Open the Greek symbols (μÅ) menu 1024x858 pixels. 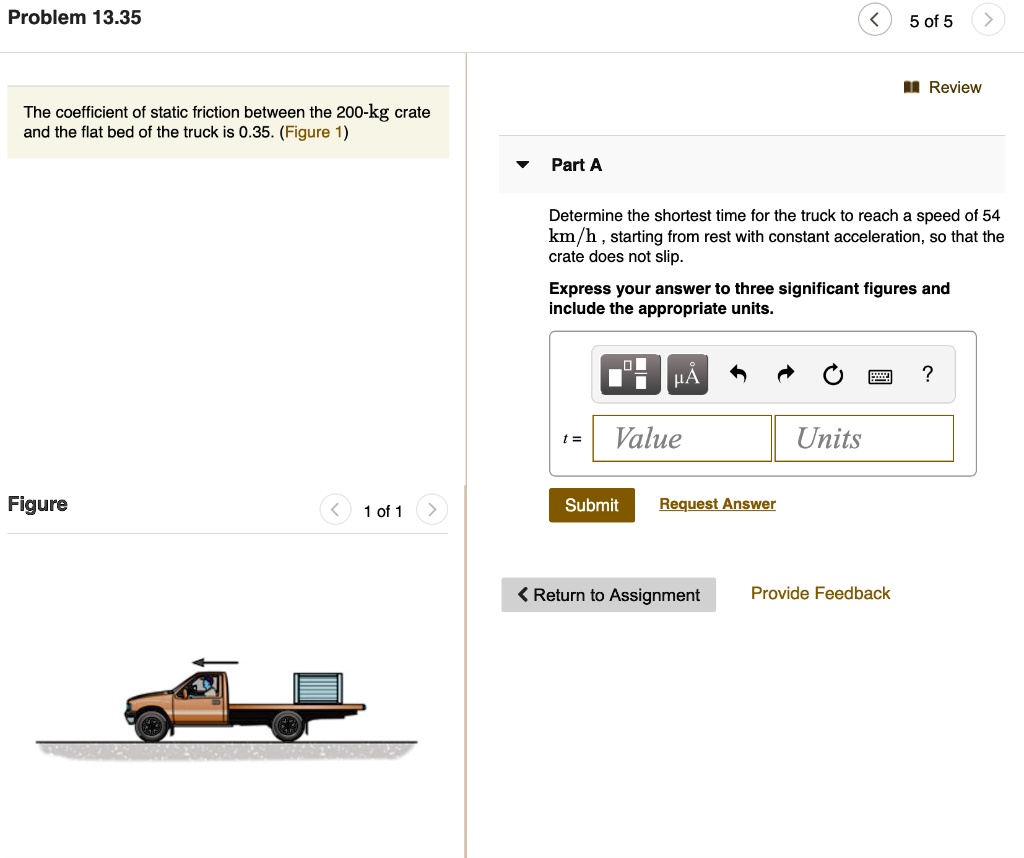point(687,375)
